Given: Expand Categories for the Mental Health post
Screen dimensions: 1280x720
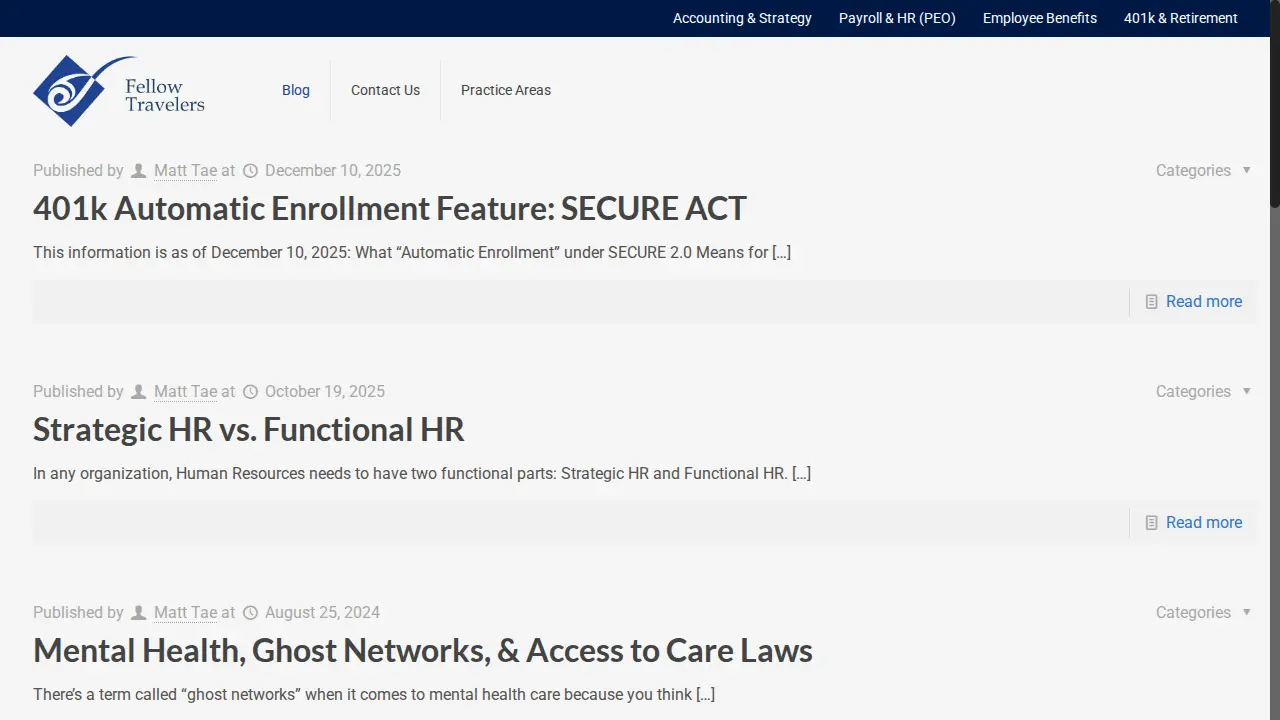Looking at the screenshot, I should [1203, 613].
